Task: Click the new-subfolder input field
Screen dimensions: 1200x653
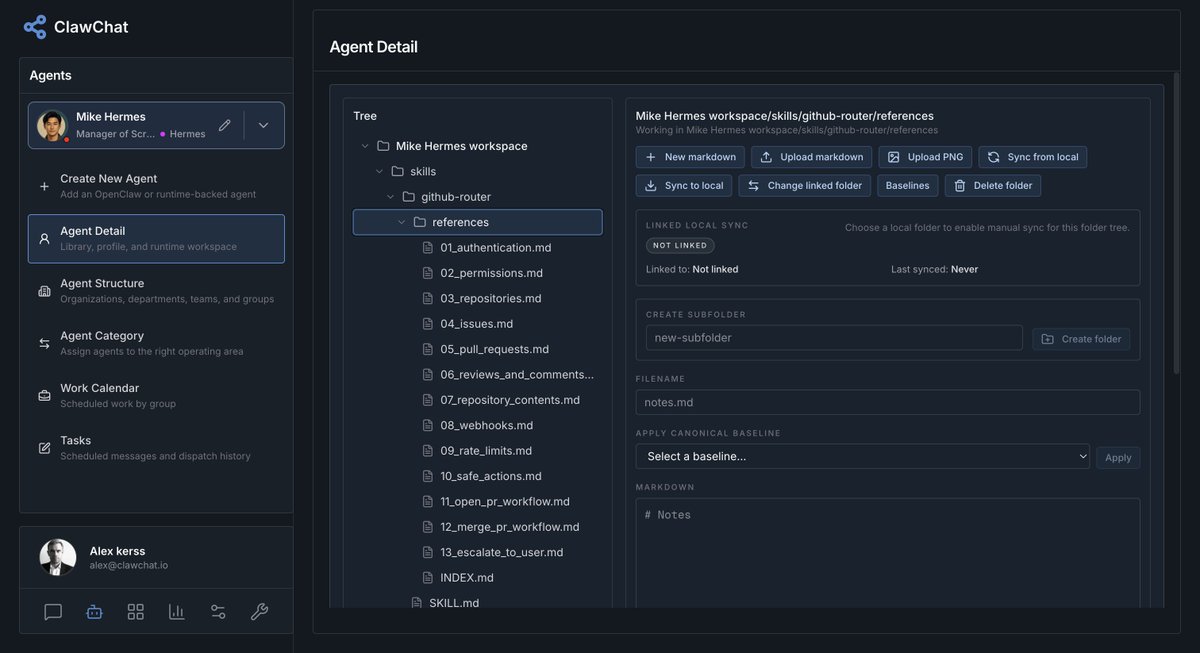Action: pos(834,338)
